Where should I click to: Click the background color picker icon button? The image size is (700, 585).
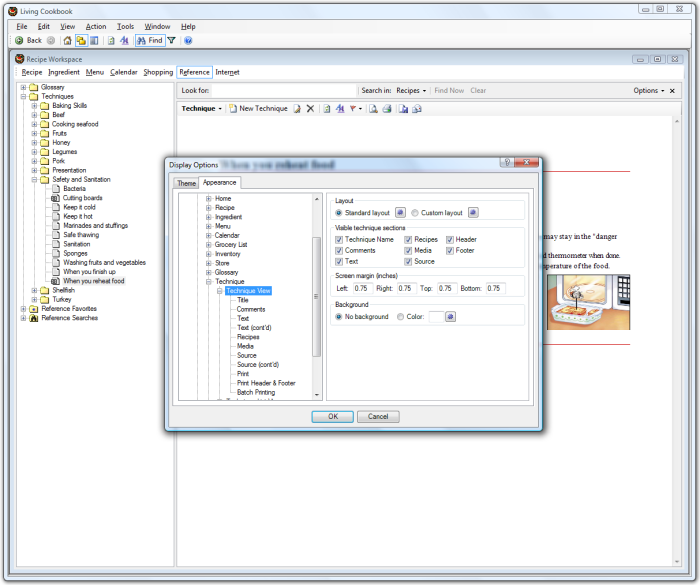pos(450,317)
